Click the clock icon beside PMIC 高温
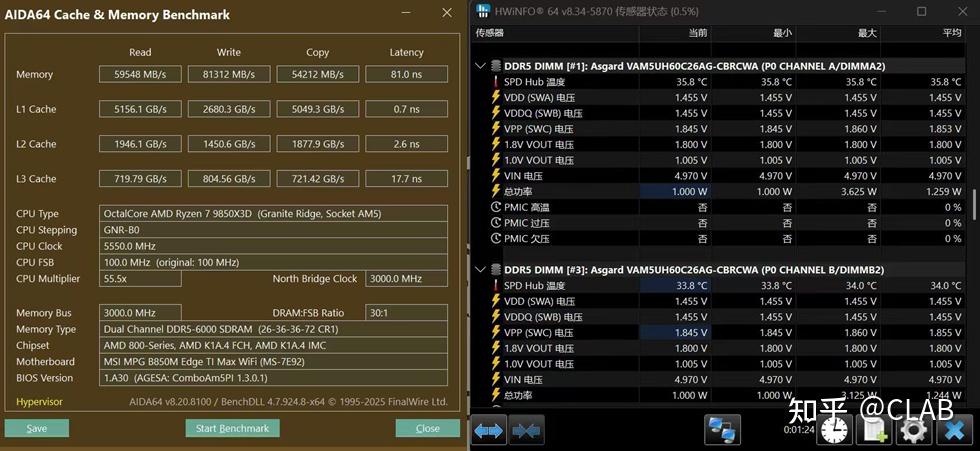 [x=496, y=207]
